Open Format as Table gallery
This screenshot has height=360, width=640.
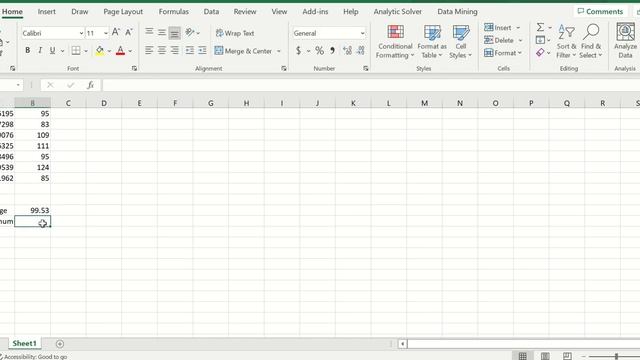point(432,42)
